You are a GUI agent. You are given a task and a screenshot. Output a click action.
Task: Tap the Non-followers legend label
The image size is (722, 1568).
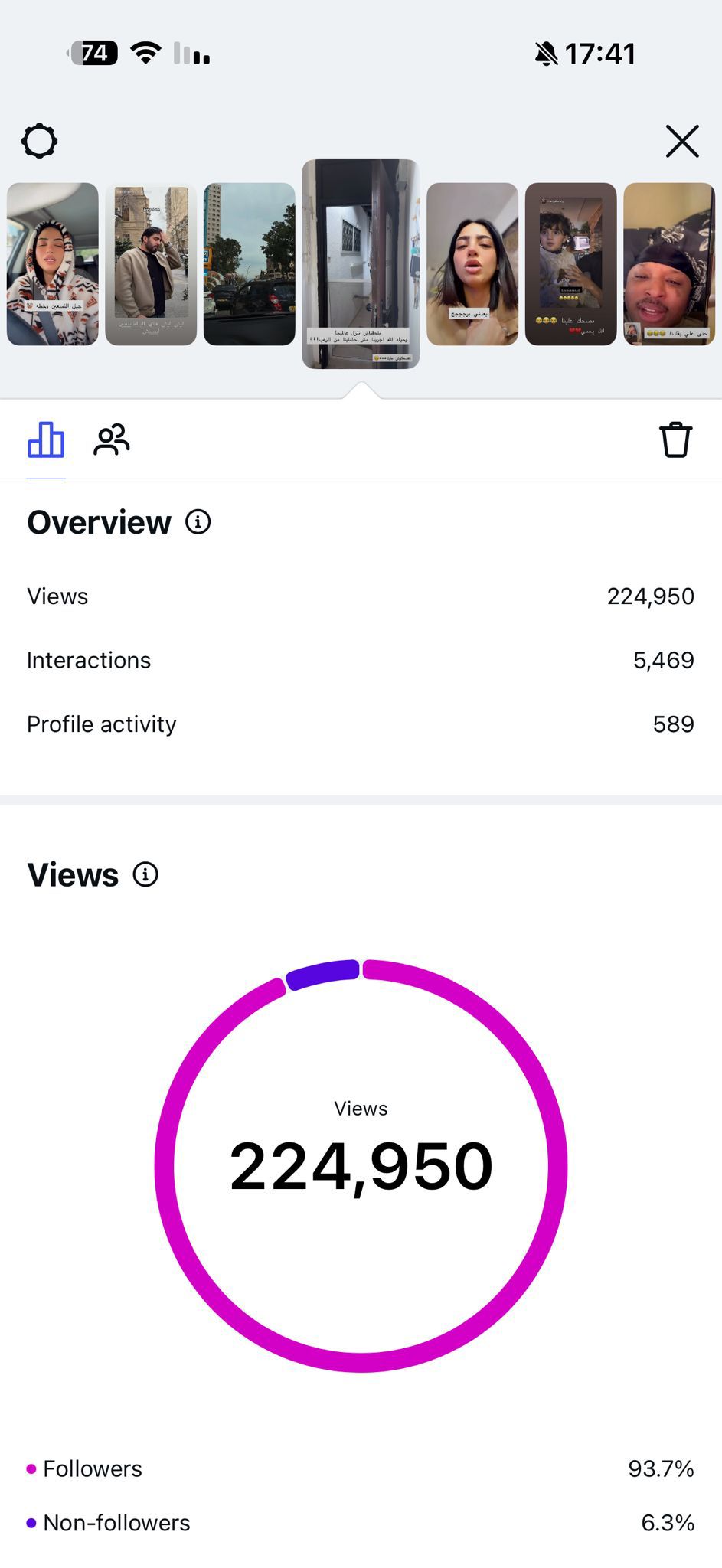coord(116,1523)
